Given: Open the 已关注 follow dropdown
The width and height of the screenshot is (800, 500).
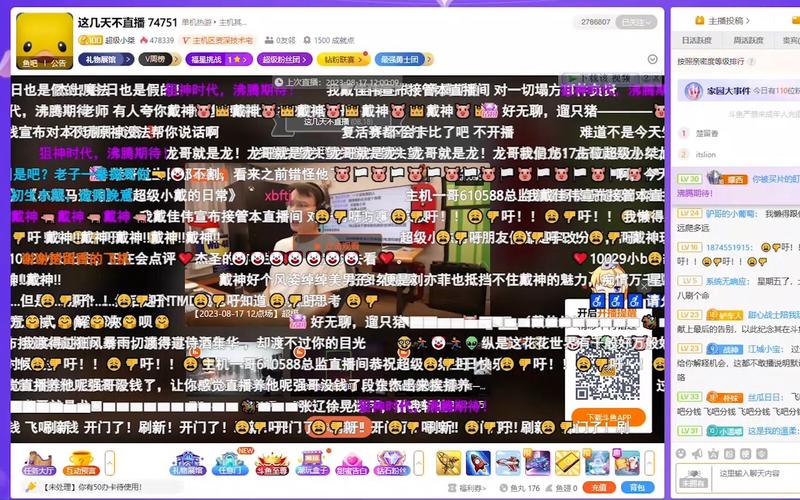Looking at the screenshot, I should tap(636, 22).
